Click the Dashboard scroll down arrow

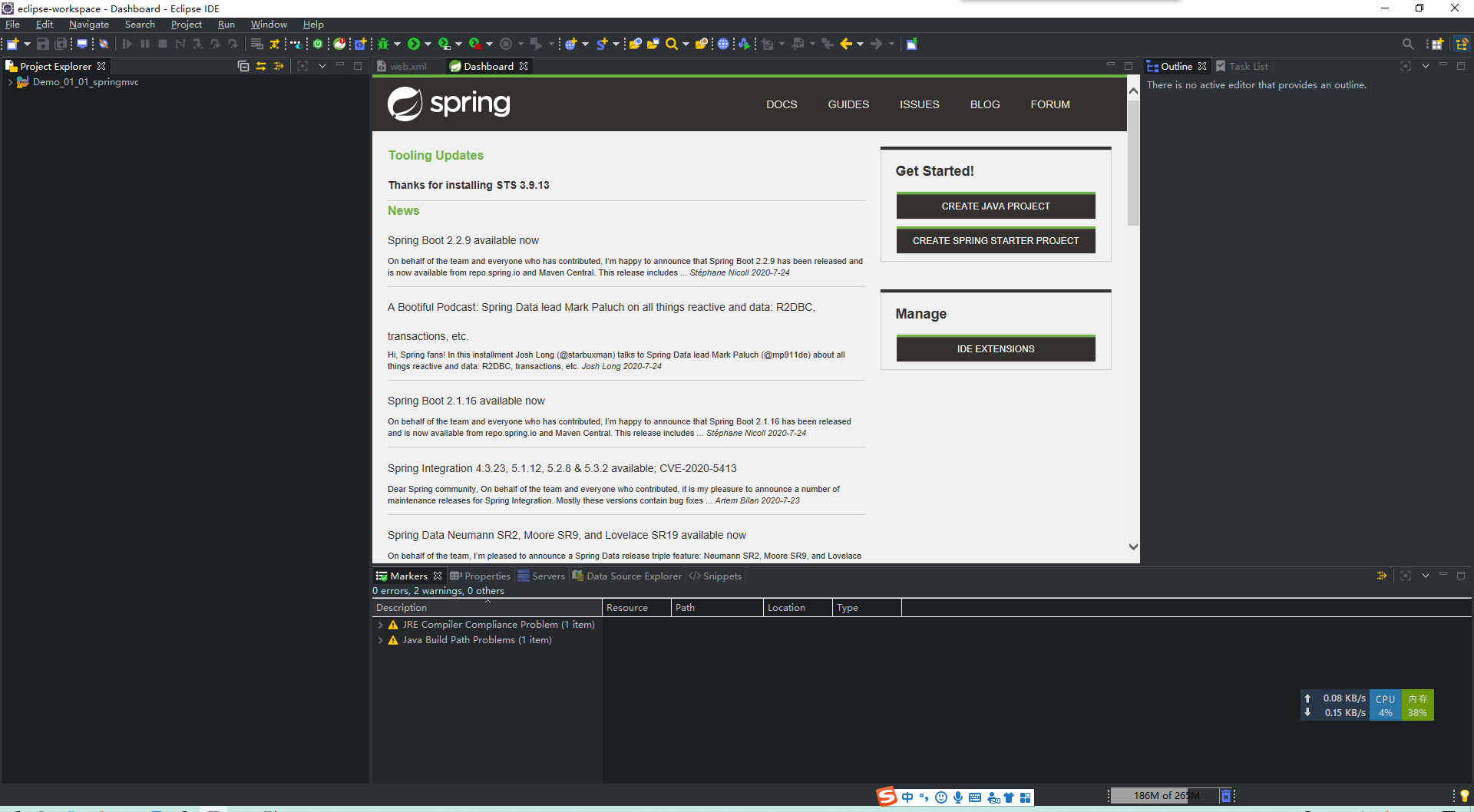pyautogui.click(x=1133, y=546)
